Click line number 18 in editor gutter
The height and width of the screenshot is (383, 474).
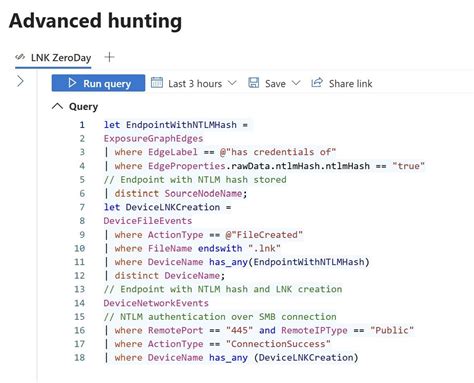79,358
